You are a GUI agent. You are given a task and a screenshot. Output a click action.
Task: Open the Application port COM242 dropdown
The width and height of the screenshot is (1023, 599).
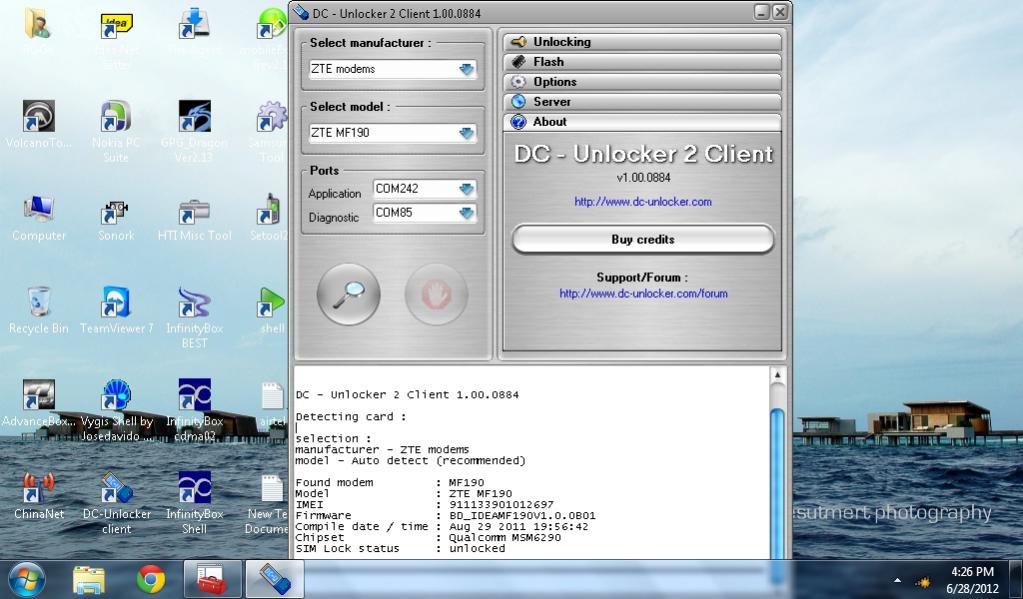466,189
